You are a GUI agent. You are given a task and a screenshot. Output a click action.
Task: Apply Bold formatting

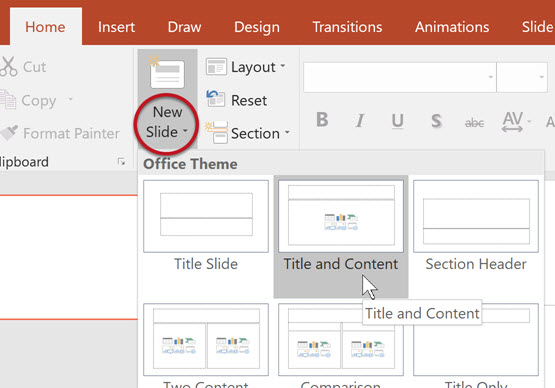pyautogui.click(x=322, y=120)
